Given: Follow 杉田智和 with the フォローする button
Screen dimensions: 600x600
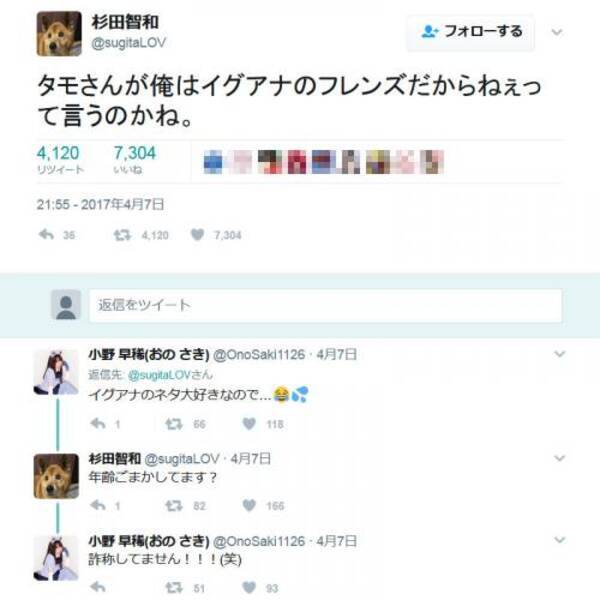Looking at the screenshot, I should 471,32.
